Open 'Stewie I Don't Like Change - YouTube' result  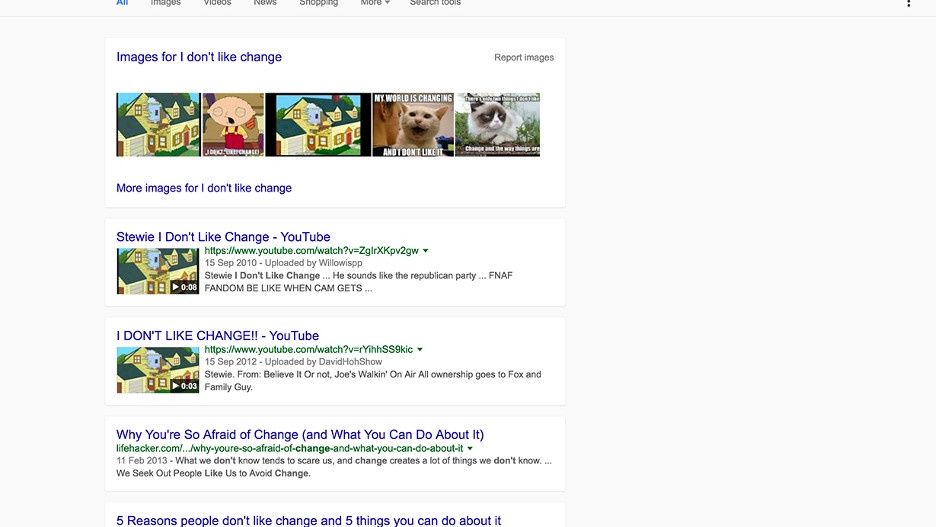click(223, 237)
